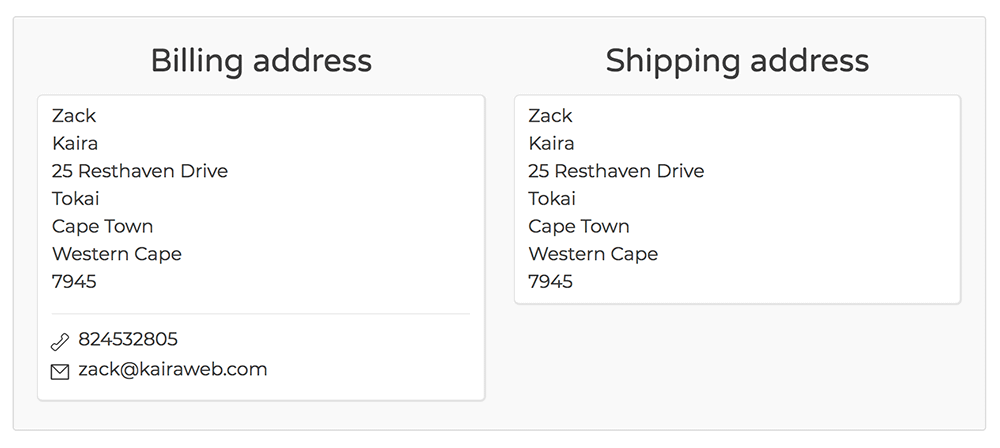The image size is (1000, 448).
Task: Click the Shipping address heading
Action: (x=737, y=61)
